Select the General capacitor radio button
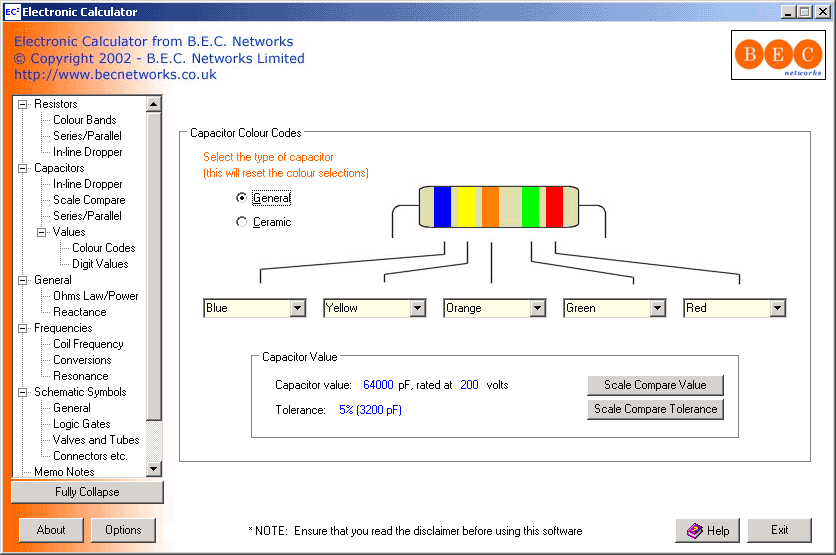The height and width of the screenshot is (555, 836). pyautogui.click(x=241, y=198)
